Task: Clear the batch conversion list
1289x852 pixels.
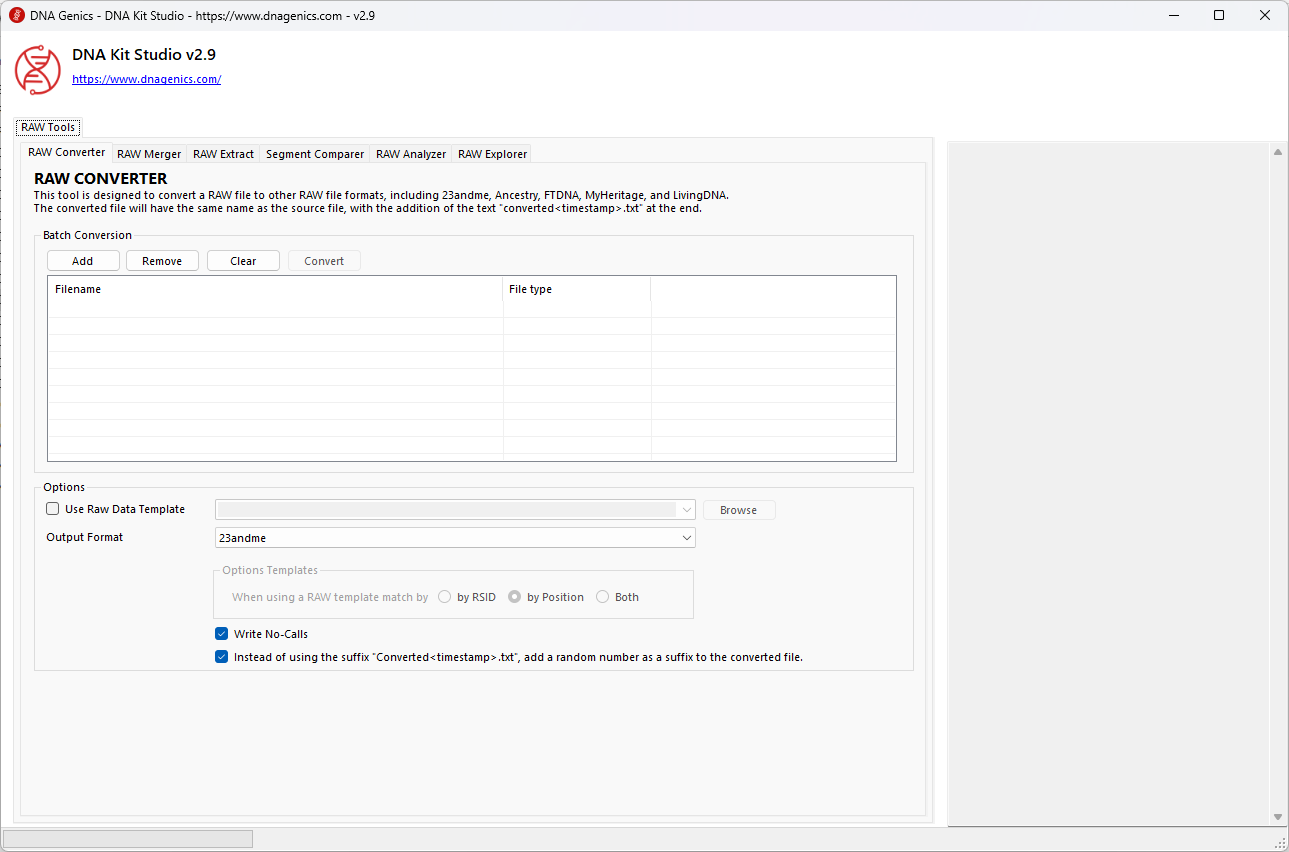Action: pyautogui.click(x=243, y=261)
